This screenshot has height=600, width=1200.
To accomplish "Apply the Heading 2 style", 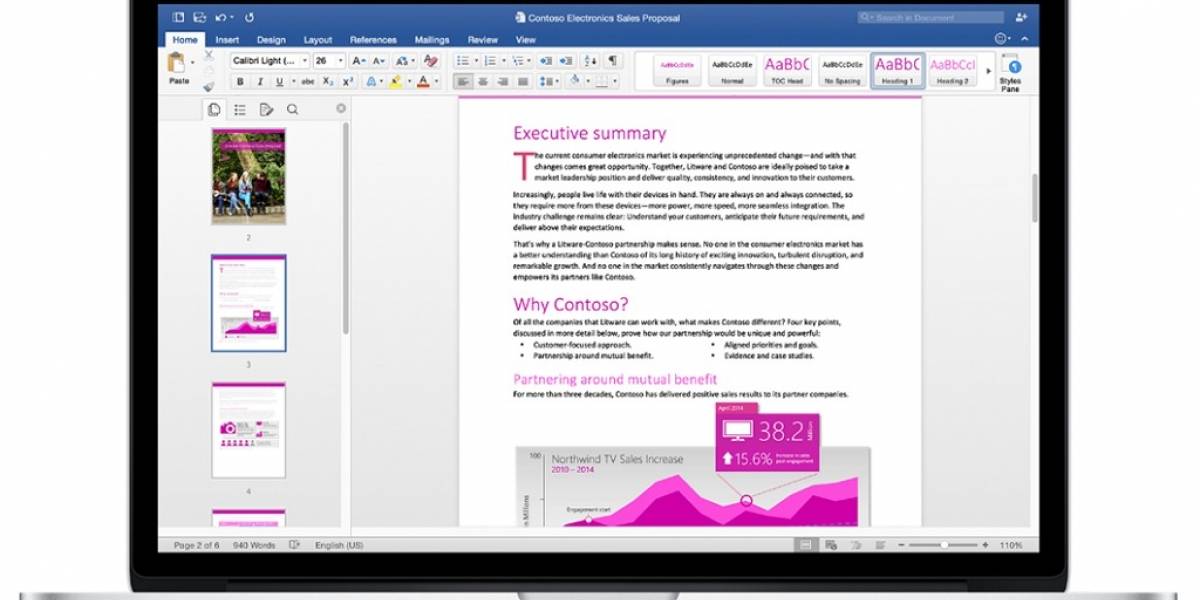I will tap(952, 70).
